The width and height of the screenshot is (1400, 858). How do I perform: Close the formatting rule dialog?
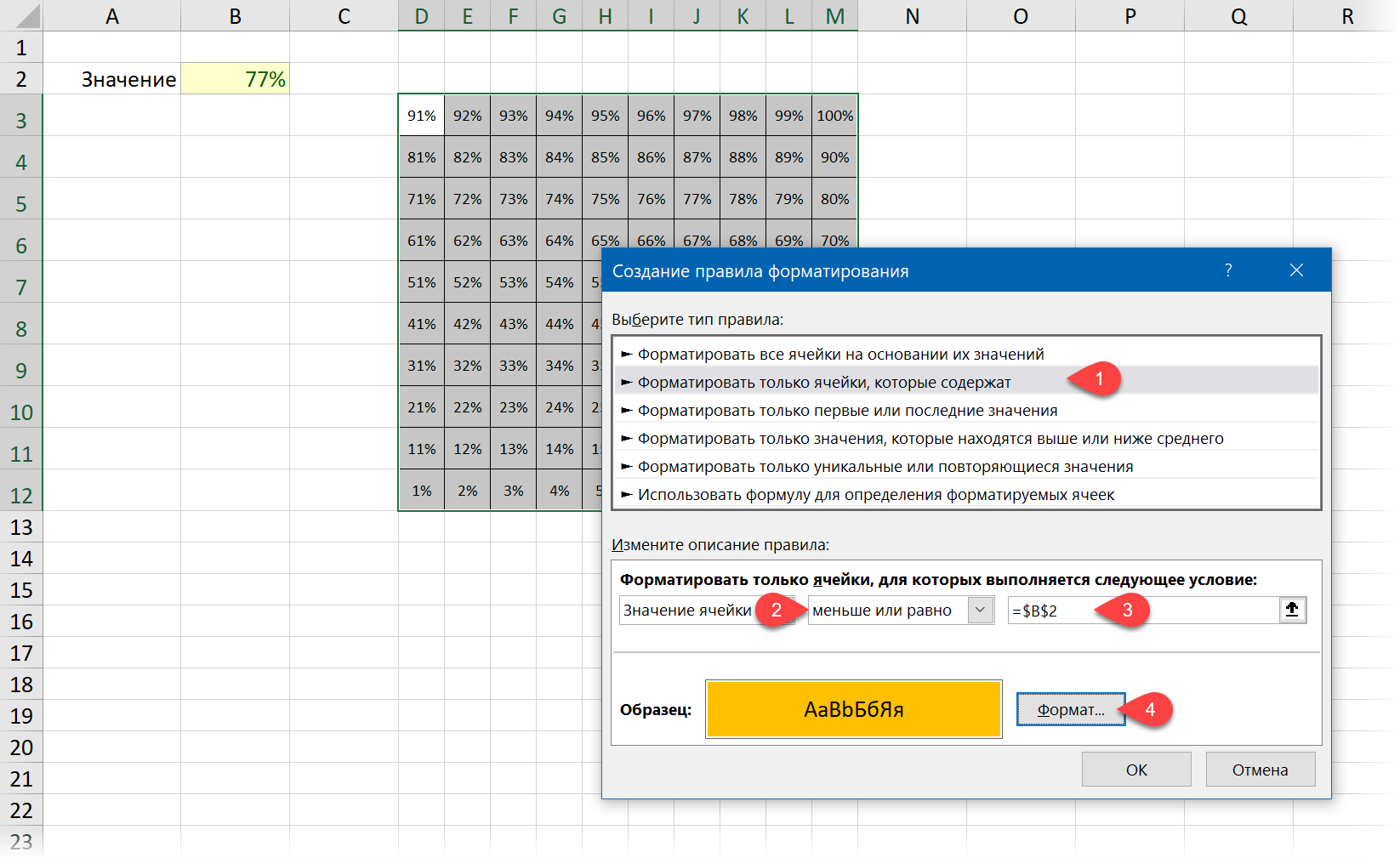point(1296,270)
